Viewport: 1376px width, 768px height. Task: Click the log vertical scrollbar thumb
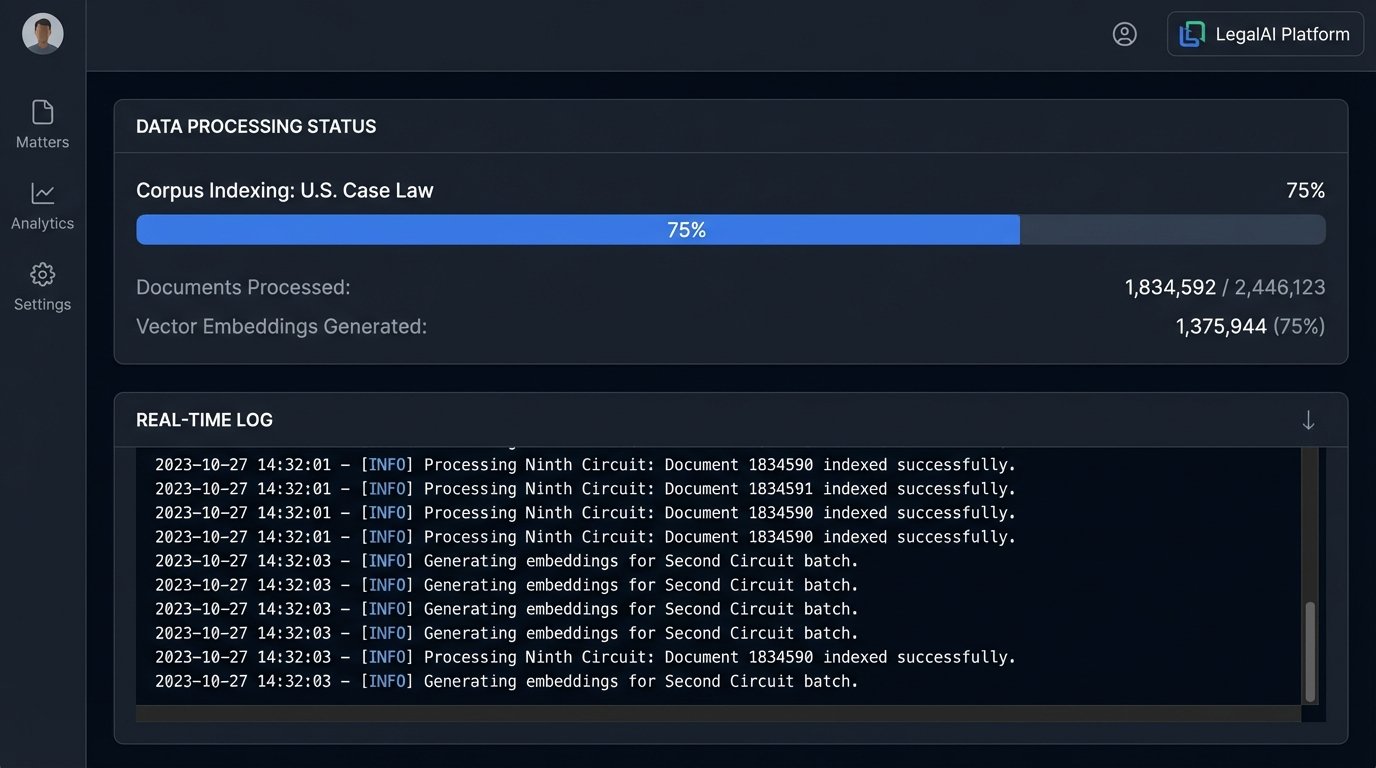(x=1310, y=650)
